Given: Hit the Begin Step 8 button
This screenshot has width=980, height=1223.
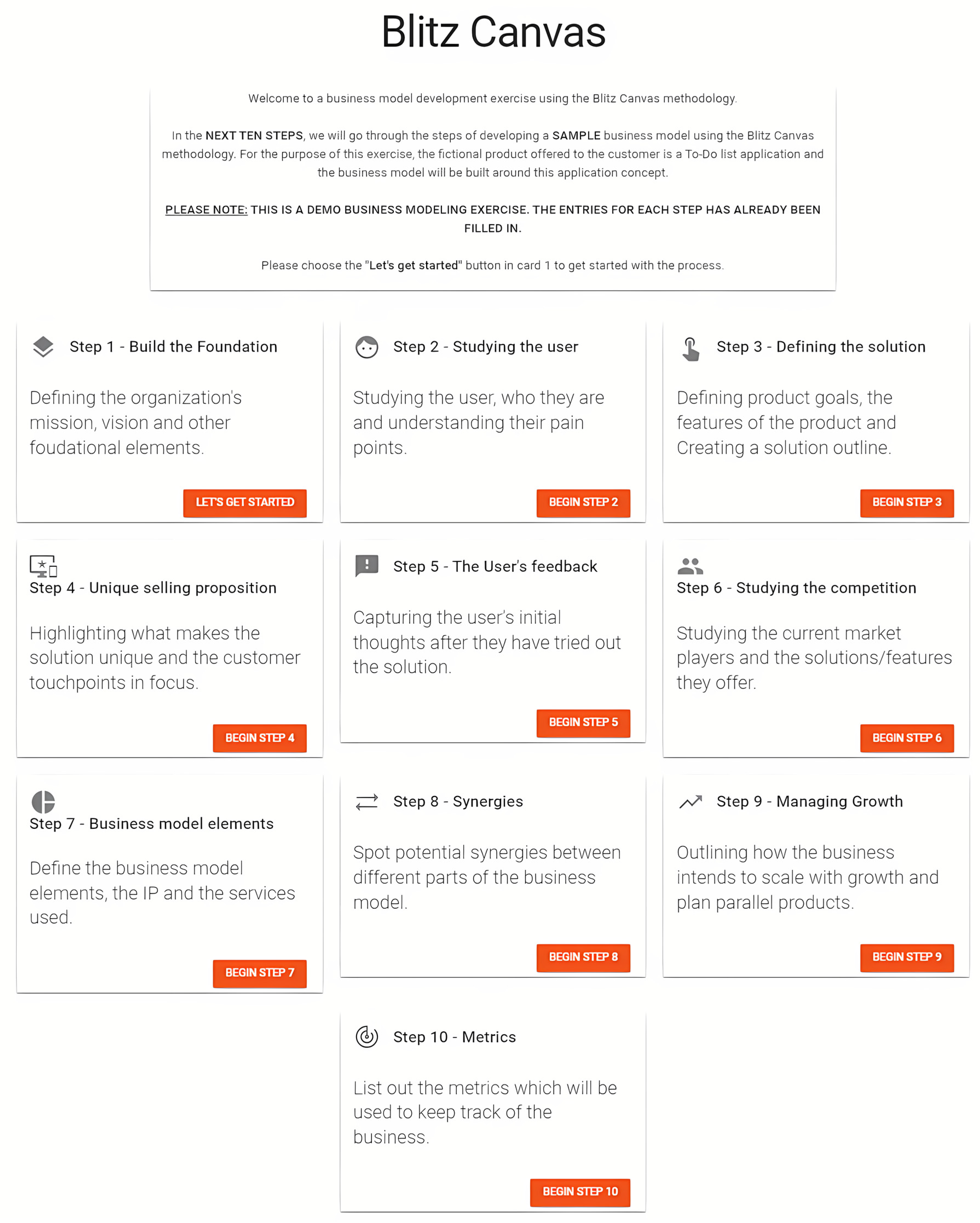Looking at the screenshot, I should click(582, 957).
